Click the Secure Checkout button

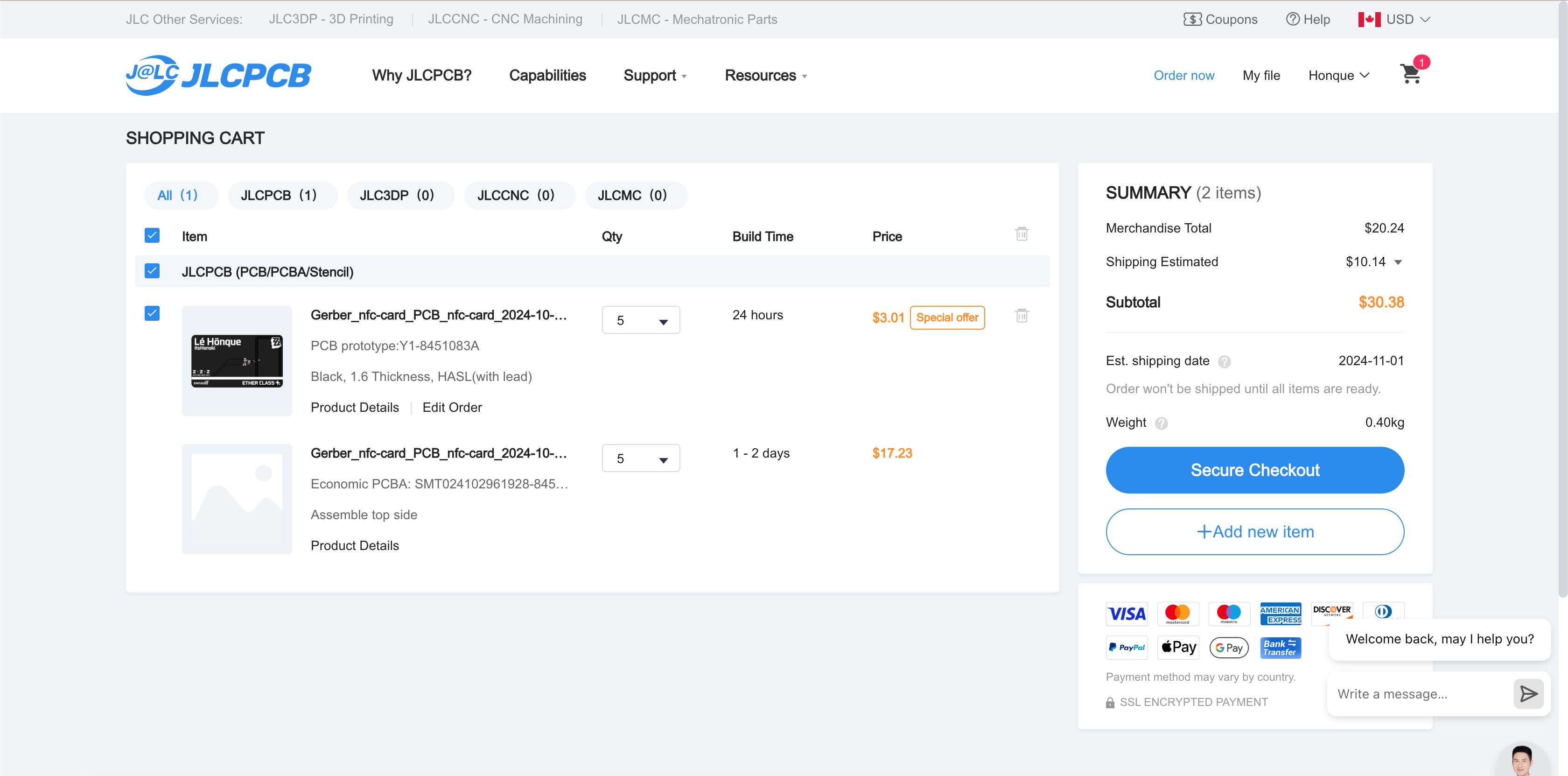(1254, 470)
